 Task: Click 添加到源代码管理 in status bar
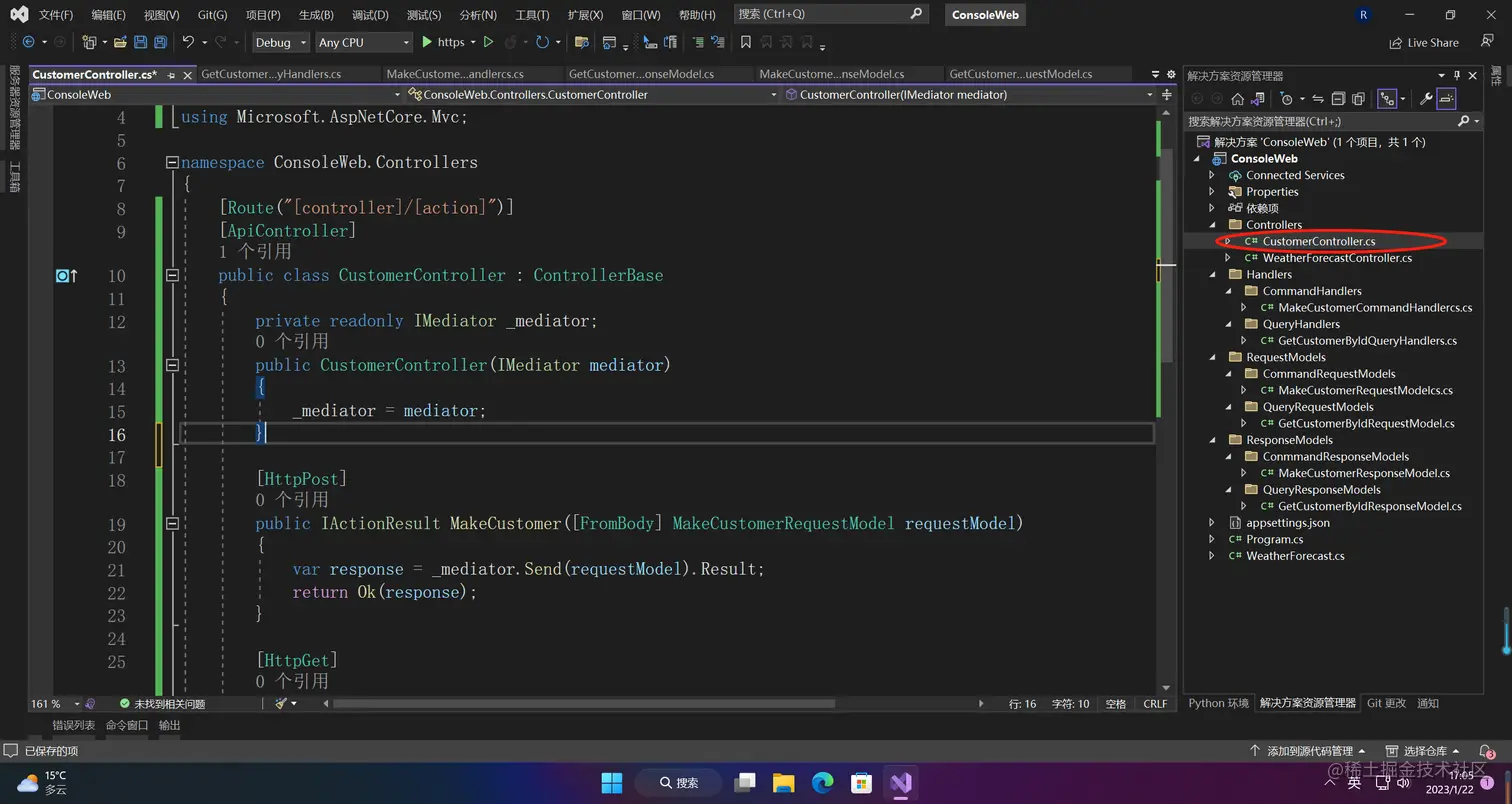(1308, 751)
